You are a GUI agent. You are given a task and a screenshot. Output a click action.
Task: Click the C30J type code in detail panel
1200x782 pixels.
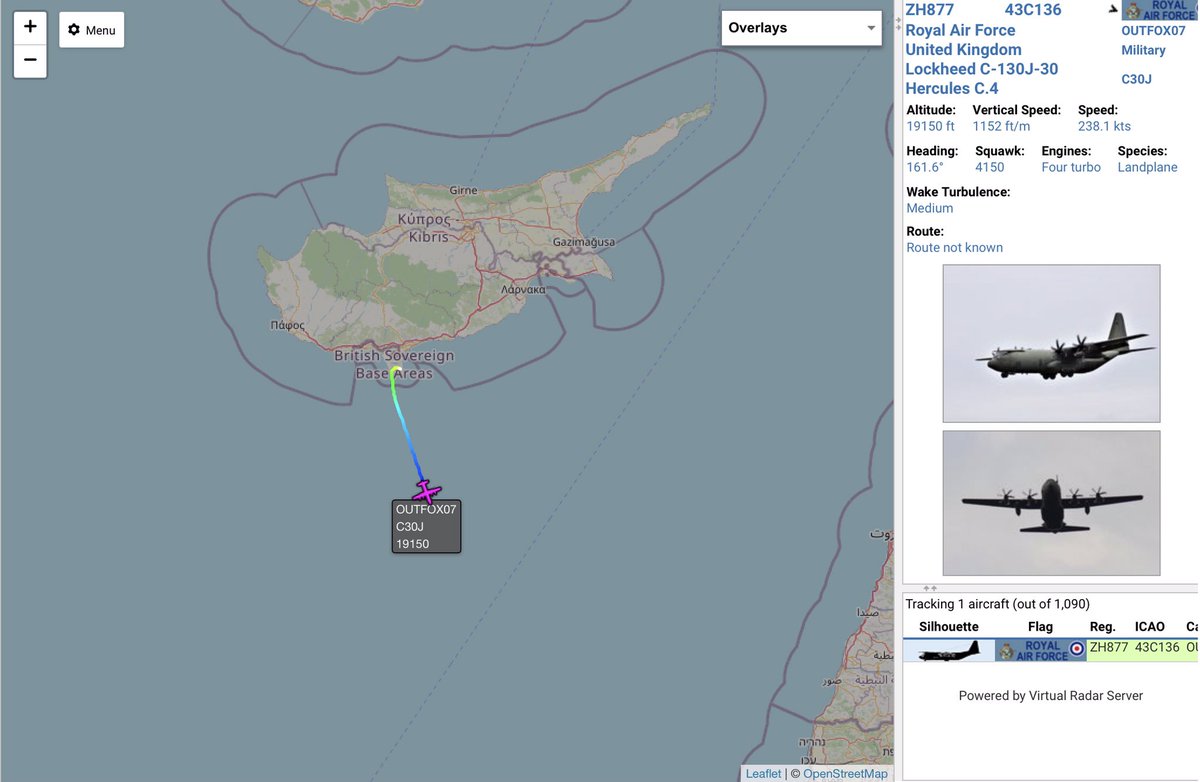click(1136, 79)
